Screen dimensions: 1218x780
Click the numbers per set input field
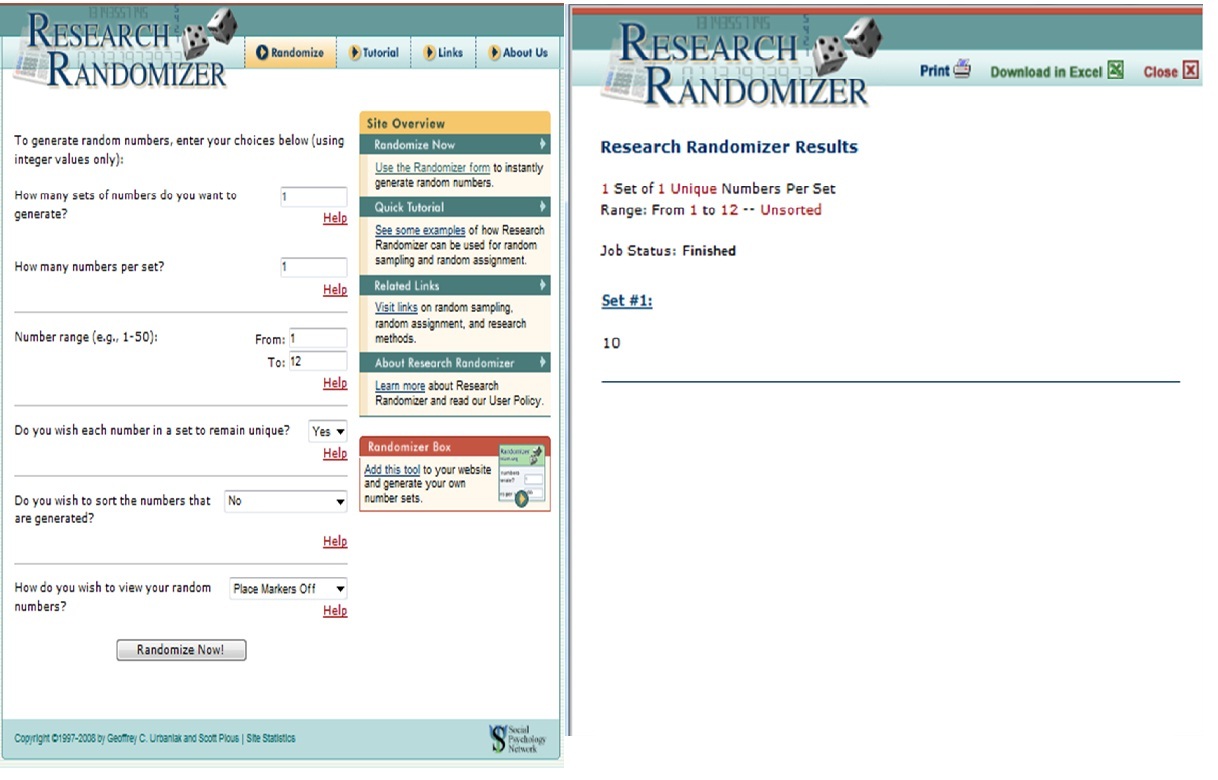(313, 267)
